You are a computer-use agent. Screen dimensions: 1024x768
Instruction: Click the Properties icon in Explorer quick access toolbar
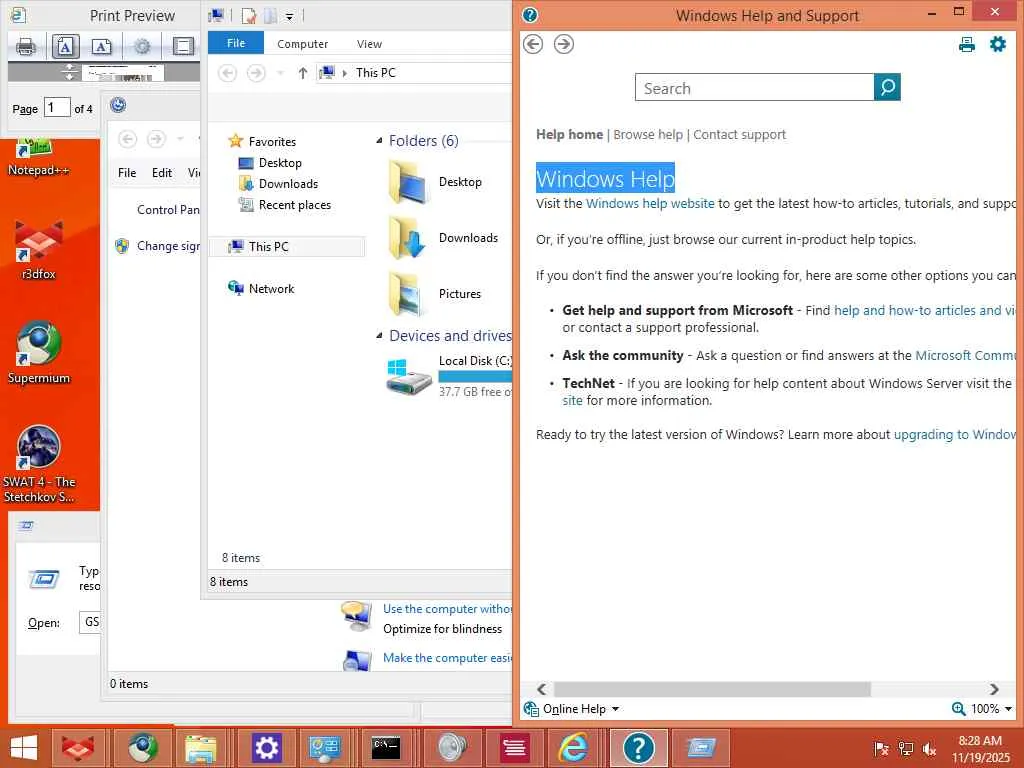pos(248,16)
